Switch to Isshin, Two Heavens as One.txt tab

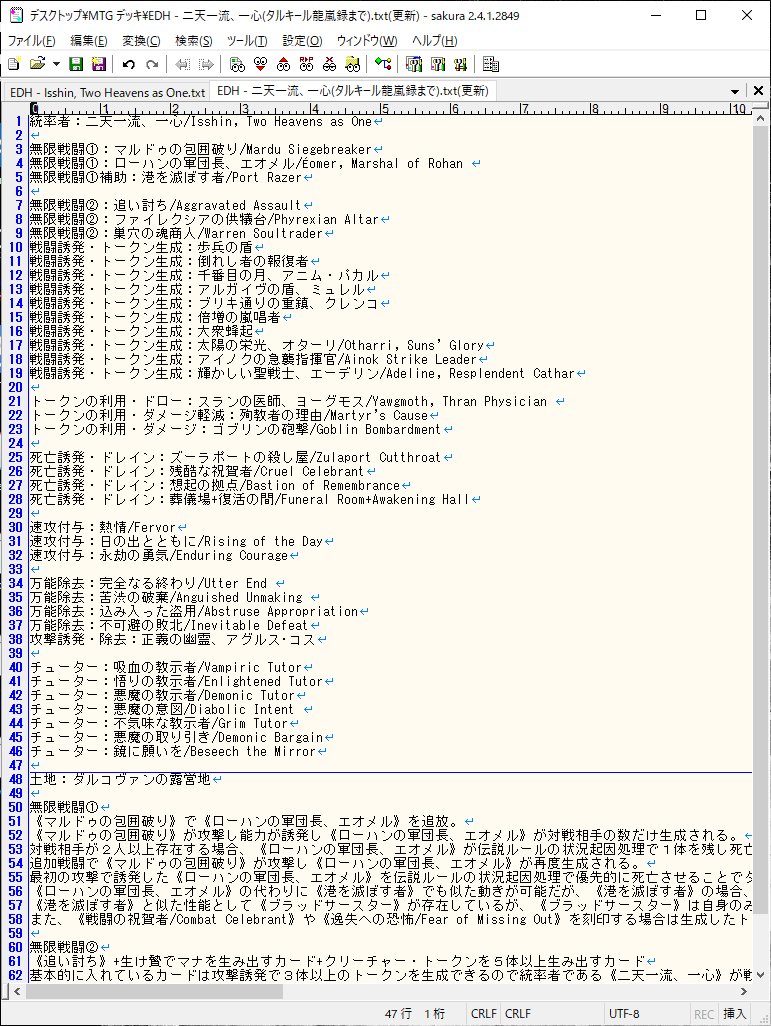107,92
